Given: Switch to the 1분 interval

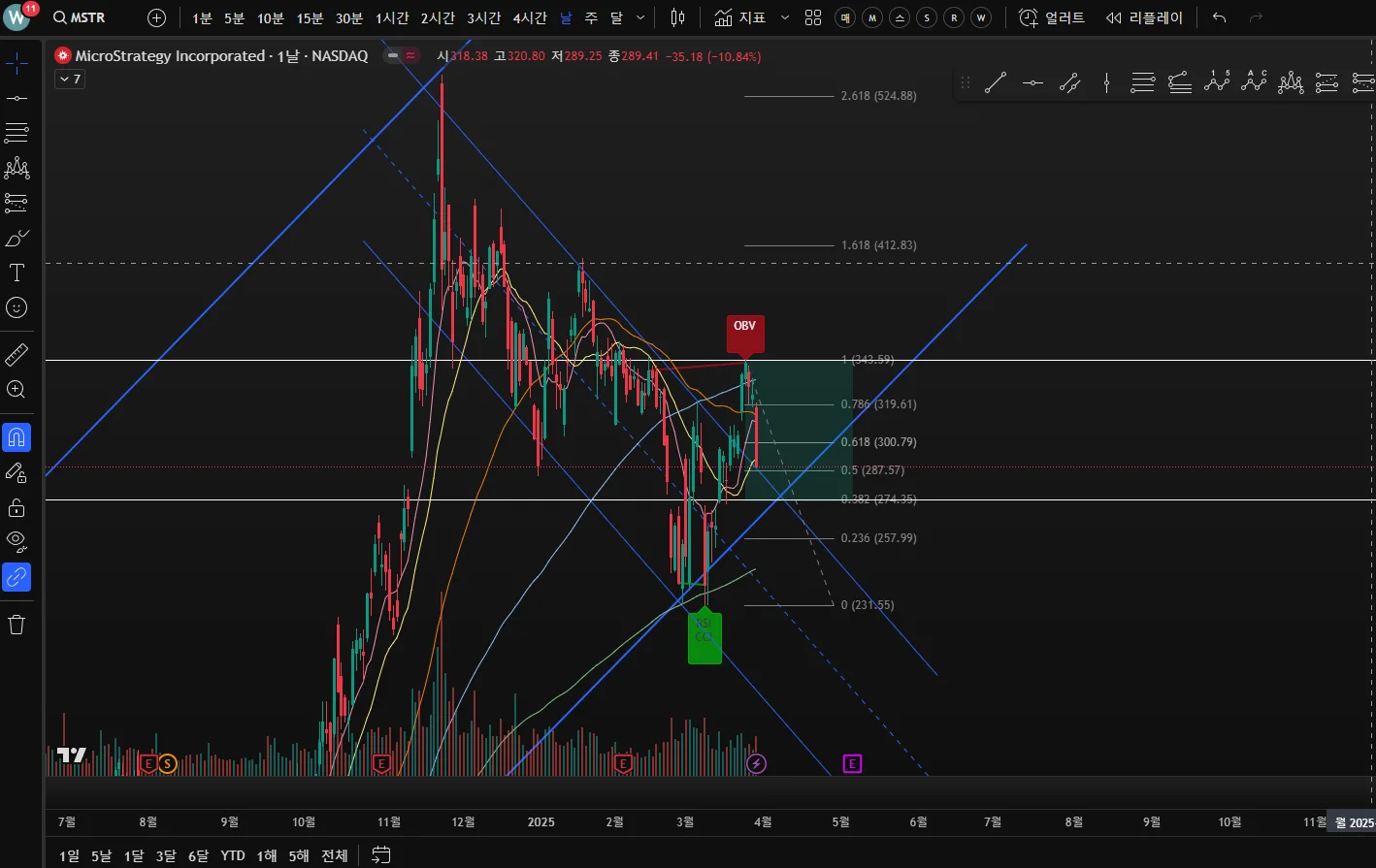Looking at the screenshot, I should point(202,18).
